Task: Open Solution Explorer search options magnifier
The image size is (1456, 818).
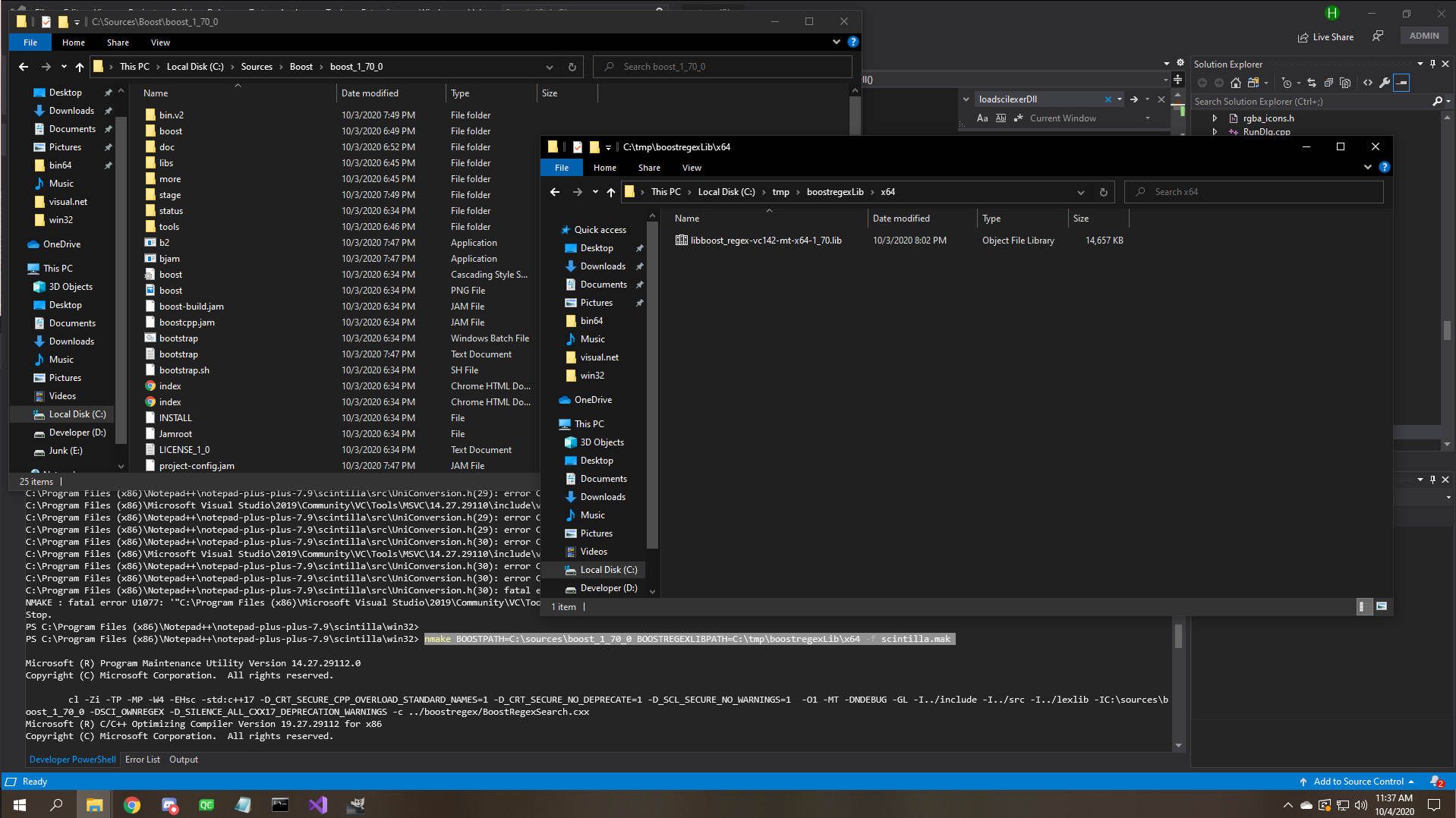Action: (x=1437, y=101)
